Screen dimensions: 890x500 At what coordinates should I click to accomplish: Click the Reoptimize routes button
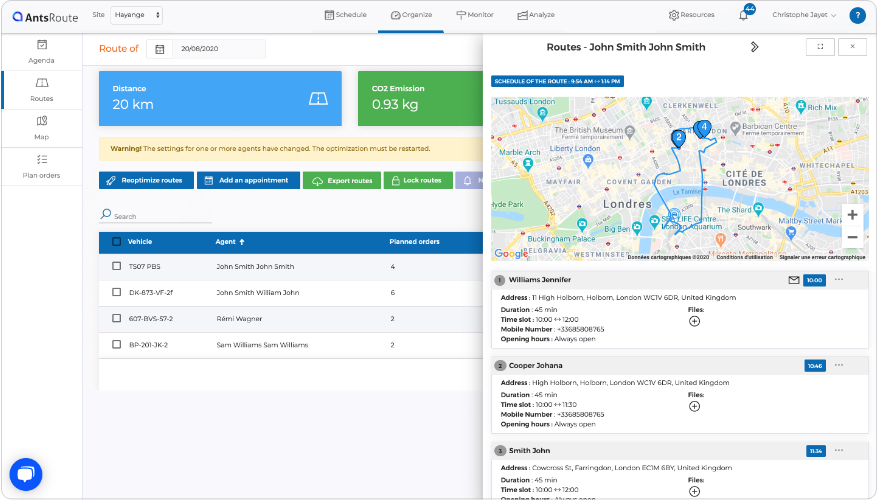[x=145, y=180]
